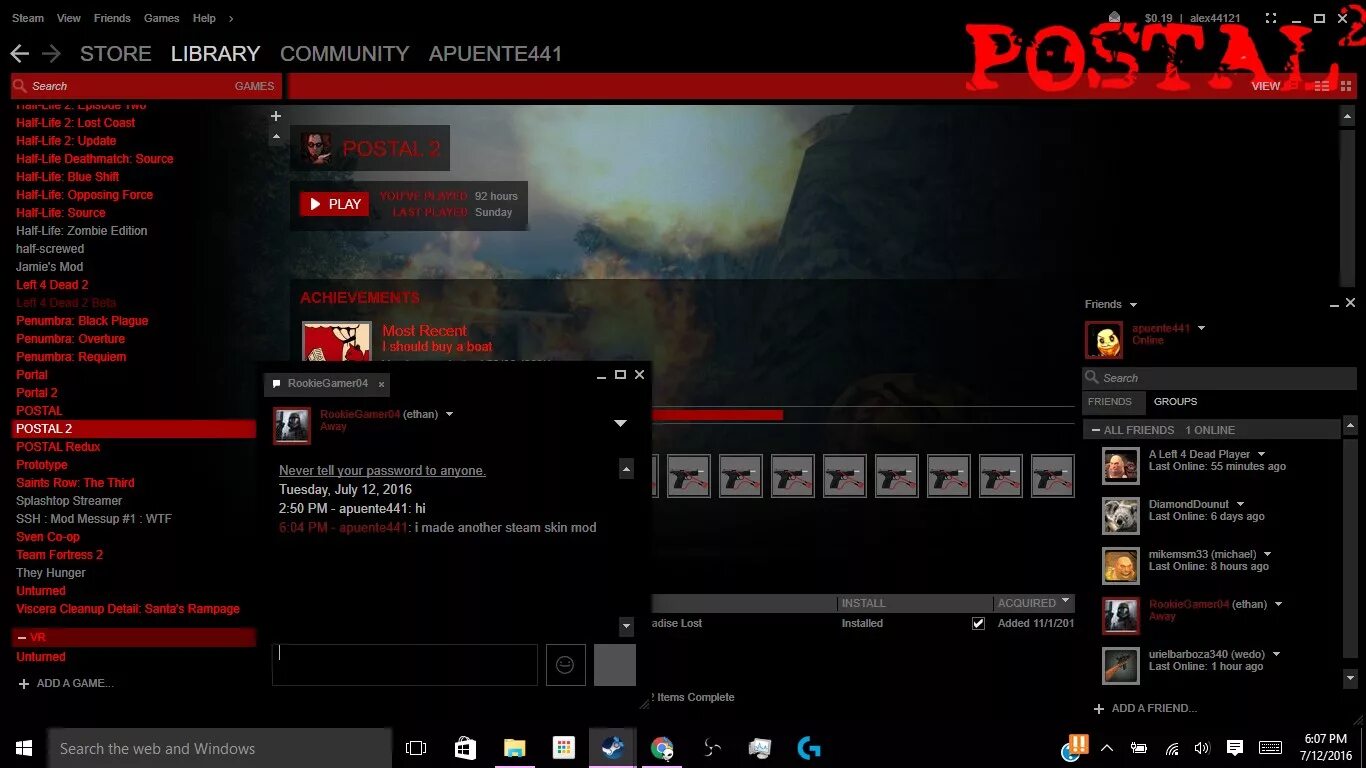
Task: Switch to GROUPS tab in Friends
Action: [1175, 401]
